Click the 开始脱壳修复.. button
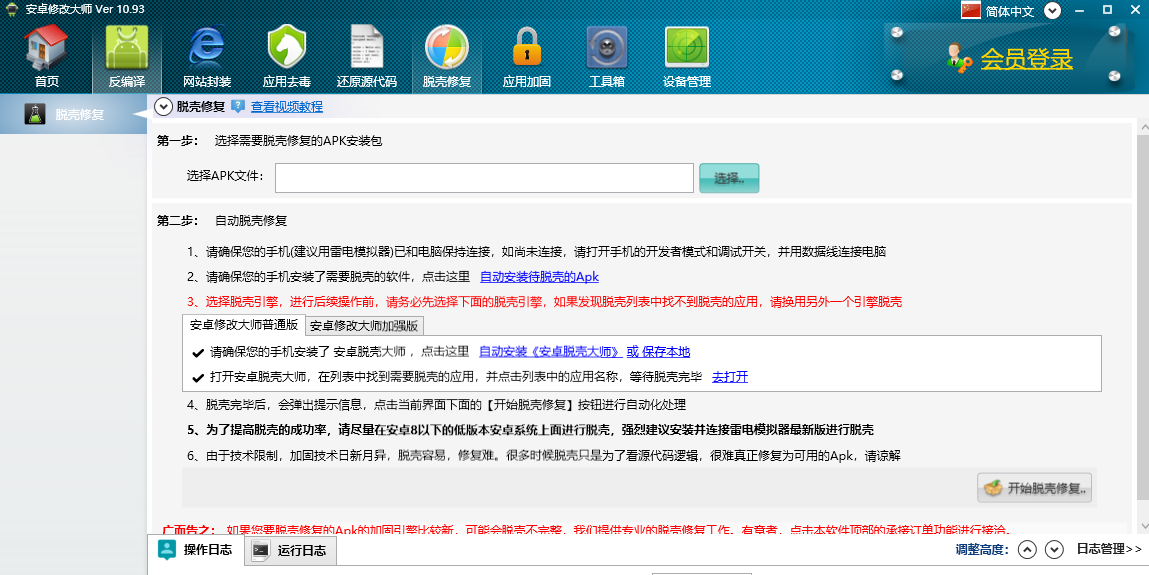Image resolution: width=1149 pixels, height=575 pixels. click(x=1035, y=488)
